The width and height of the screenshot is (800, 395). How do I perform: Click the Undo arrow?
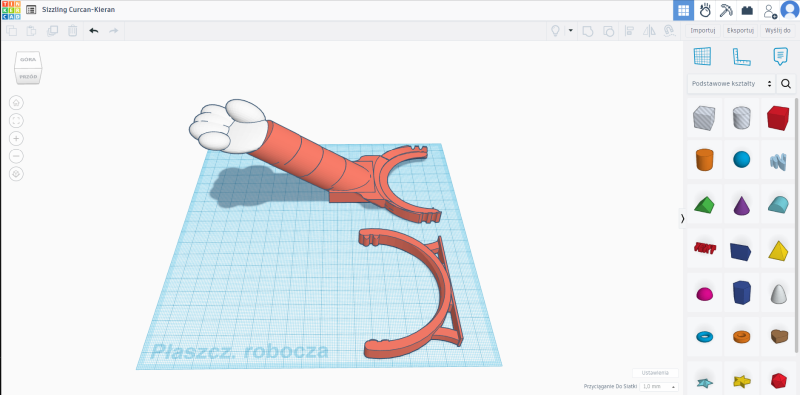93,31
